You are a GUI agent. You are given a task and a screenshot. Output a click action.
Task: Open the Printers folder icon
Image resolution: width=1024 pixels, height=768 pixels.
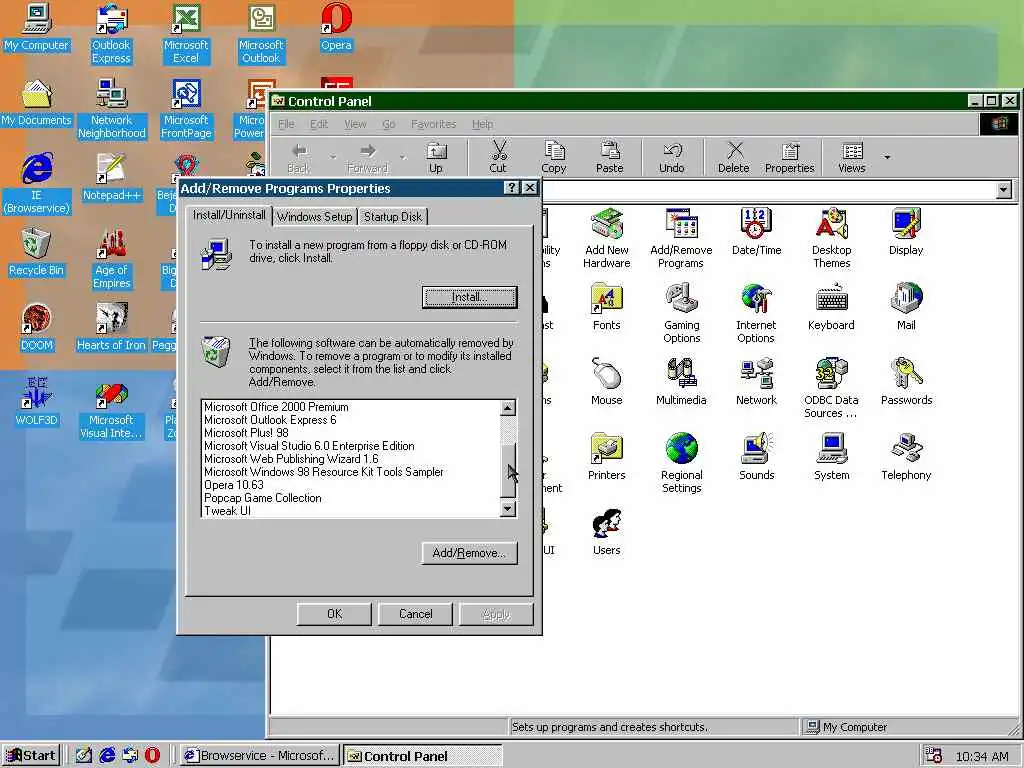click(607, 456)
